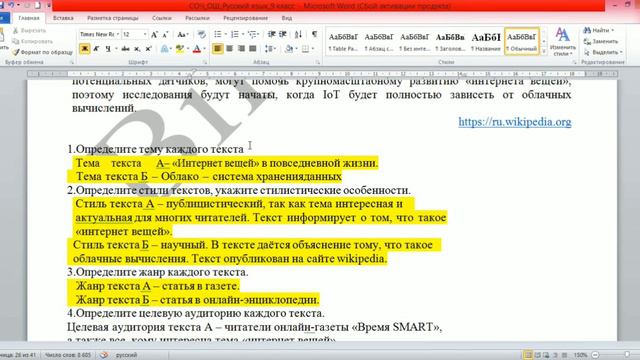Open the Insert (Вставка) tab
This screenshot has height=360, width=640.
[63, 18]
